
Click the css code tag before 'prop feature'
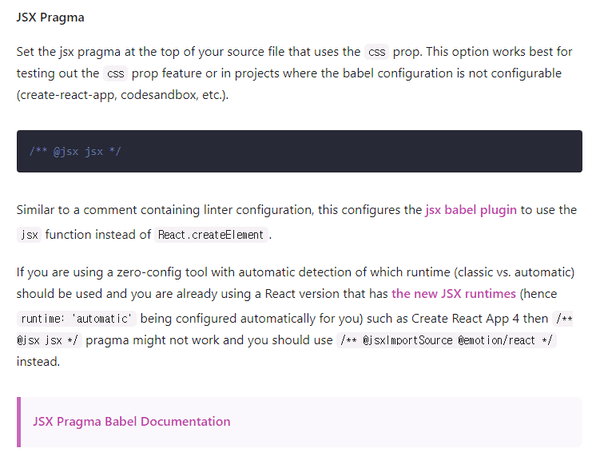pyautogui.click(x=116, y=74)
